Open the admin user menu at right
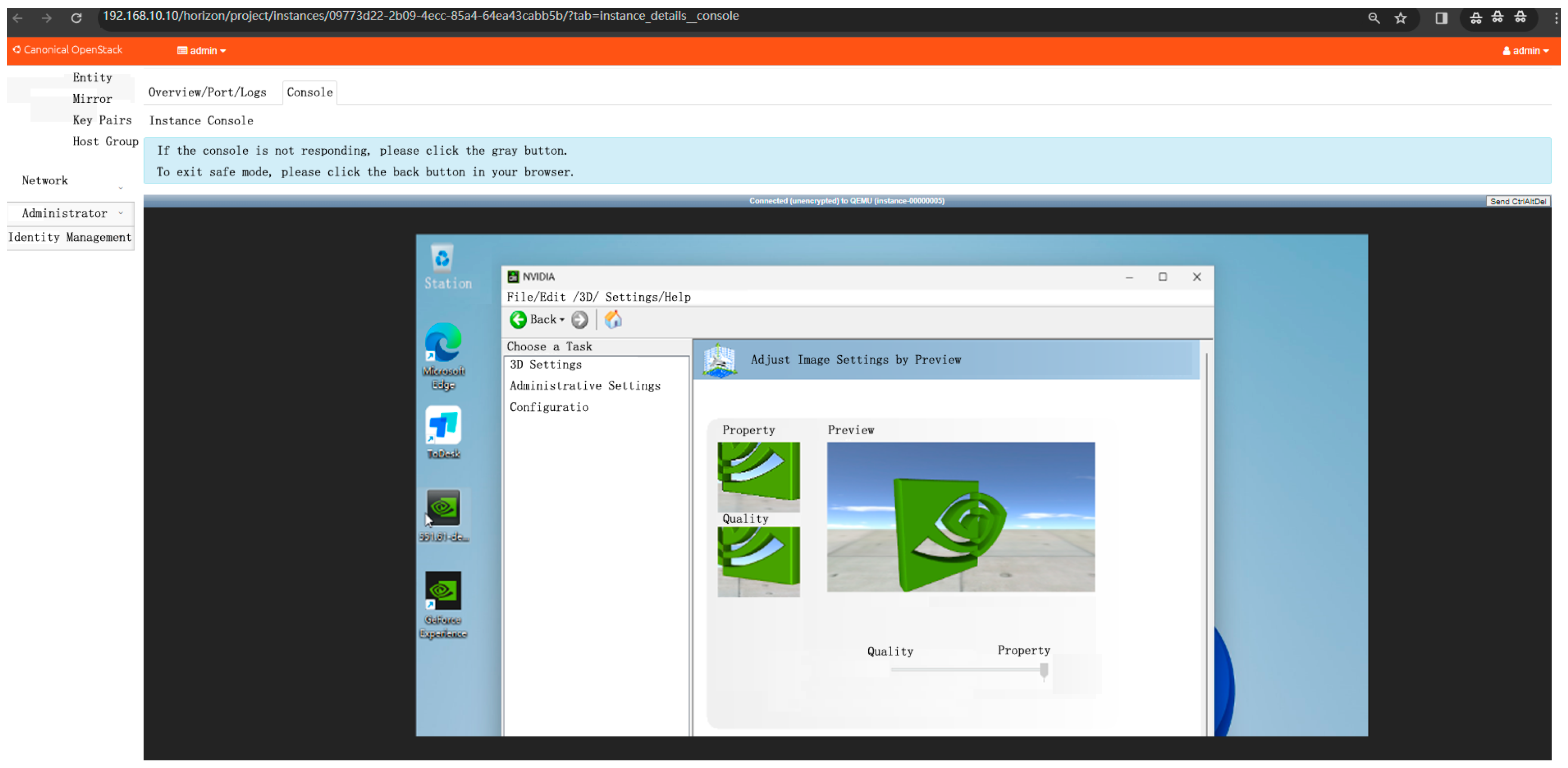Image resolution: width=1568 pixels, height=768 pixels. (x=1525, y=50)
